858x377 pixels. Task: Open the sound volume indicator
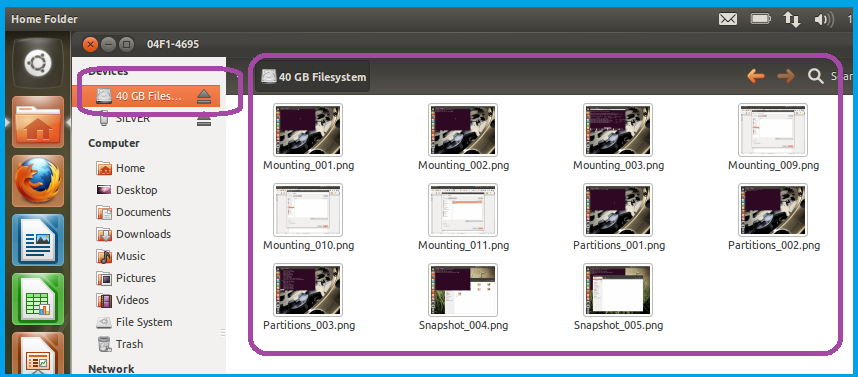[824, 20]
